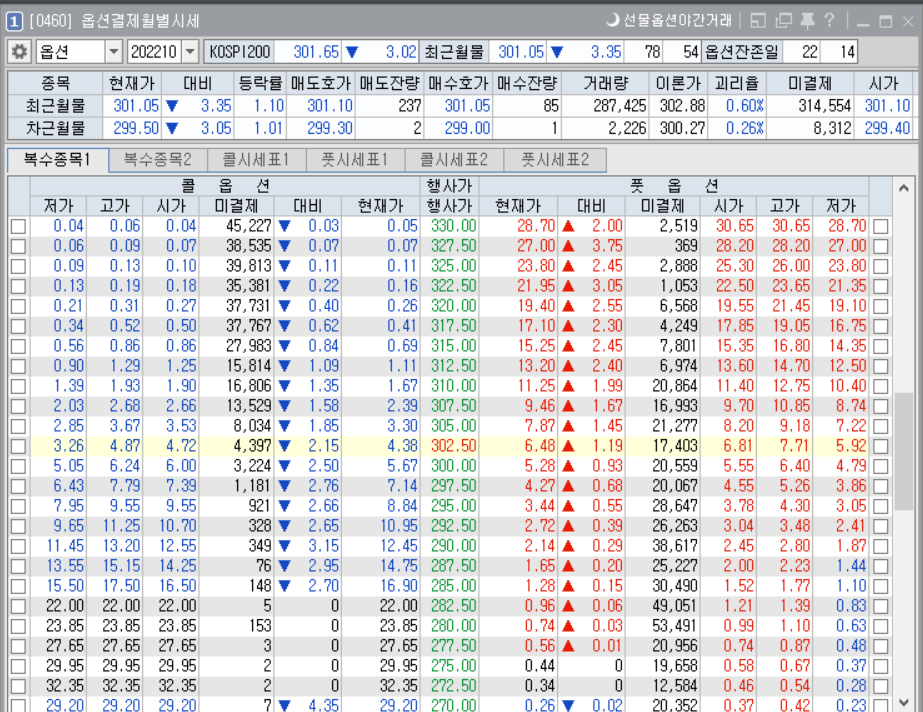
Task: Click the duplicate window icon
Action: point(783,21)
